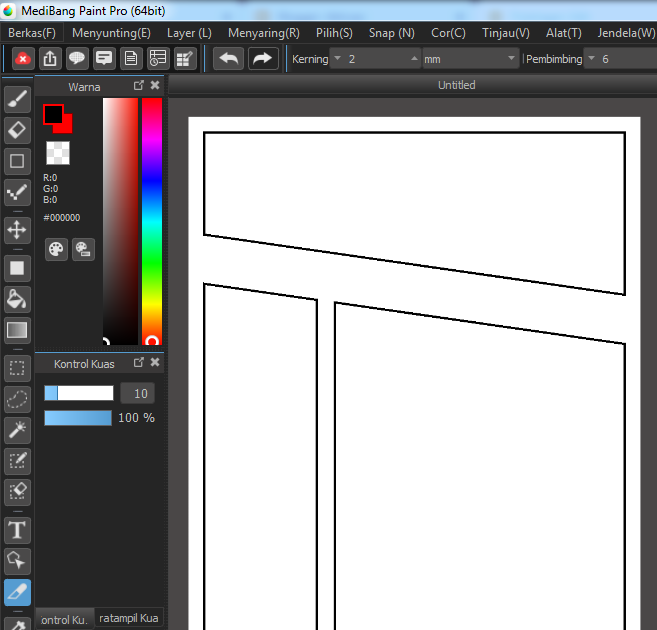Open the Pilih(S) menu
This screenshot has width=657, height=630.
tap(334, 33)
